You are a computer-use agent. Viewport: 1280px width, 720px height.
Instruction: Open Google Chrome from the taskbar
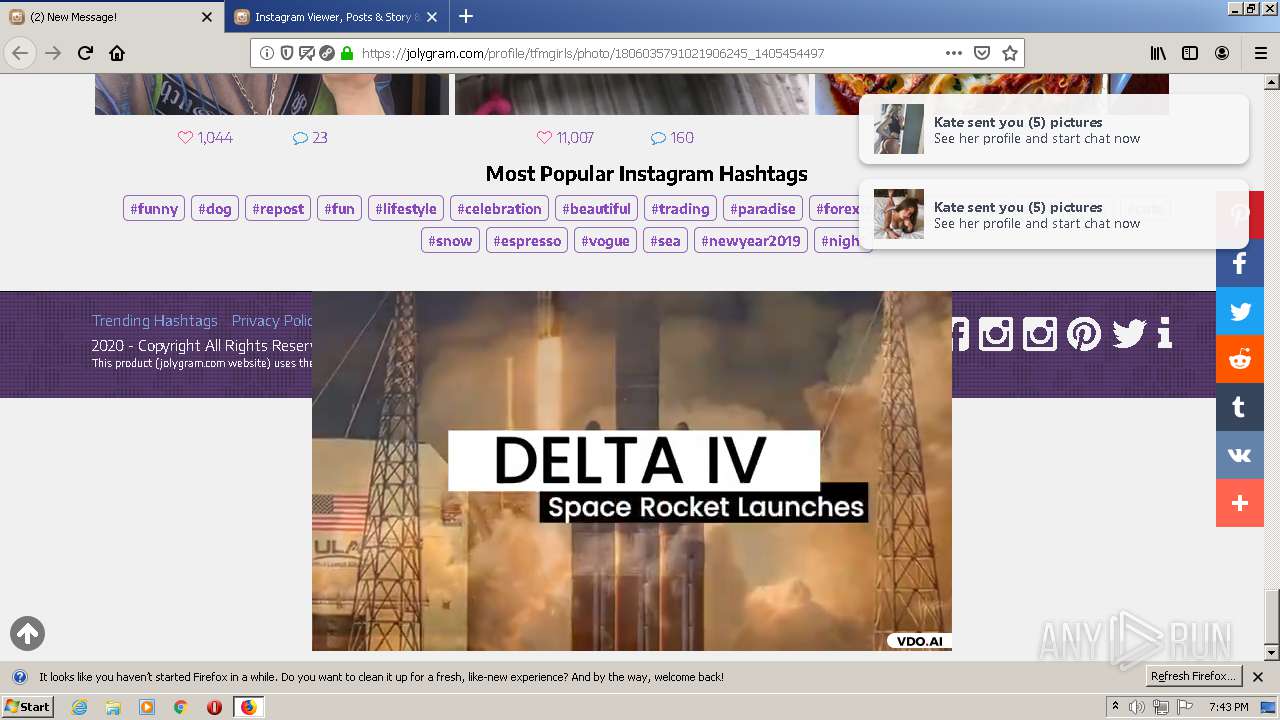[181, 707]
